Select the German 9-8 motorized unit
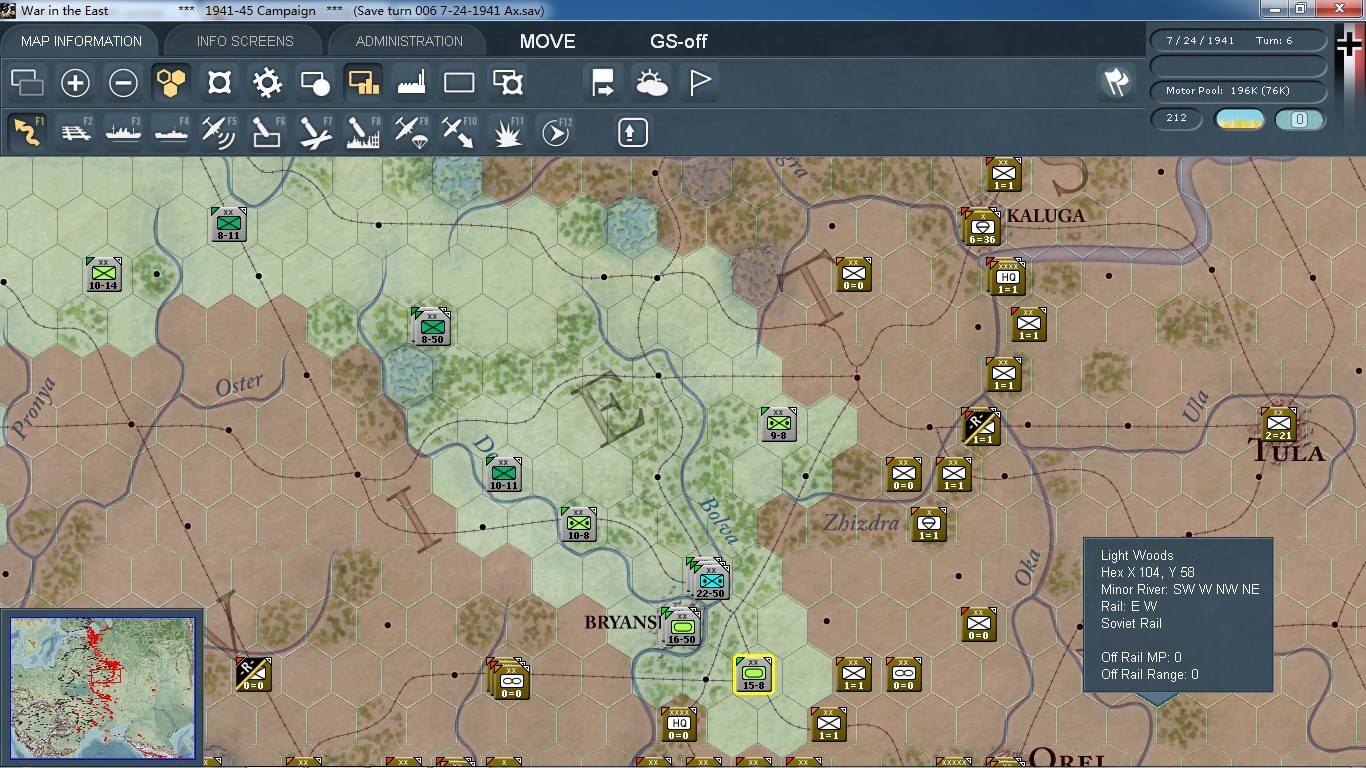 pos(778,424)
